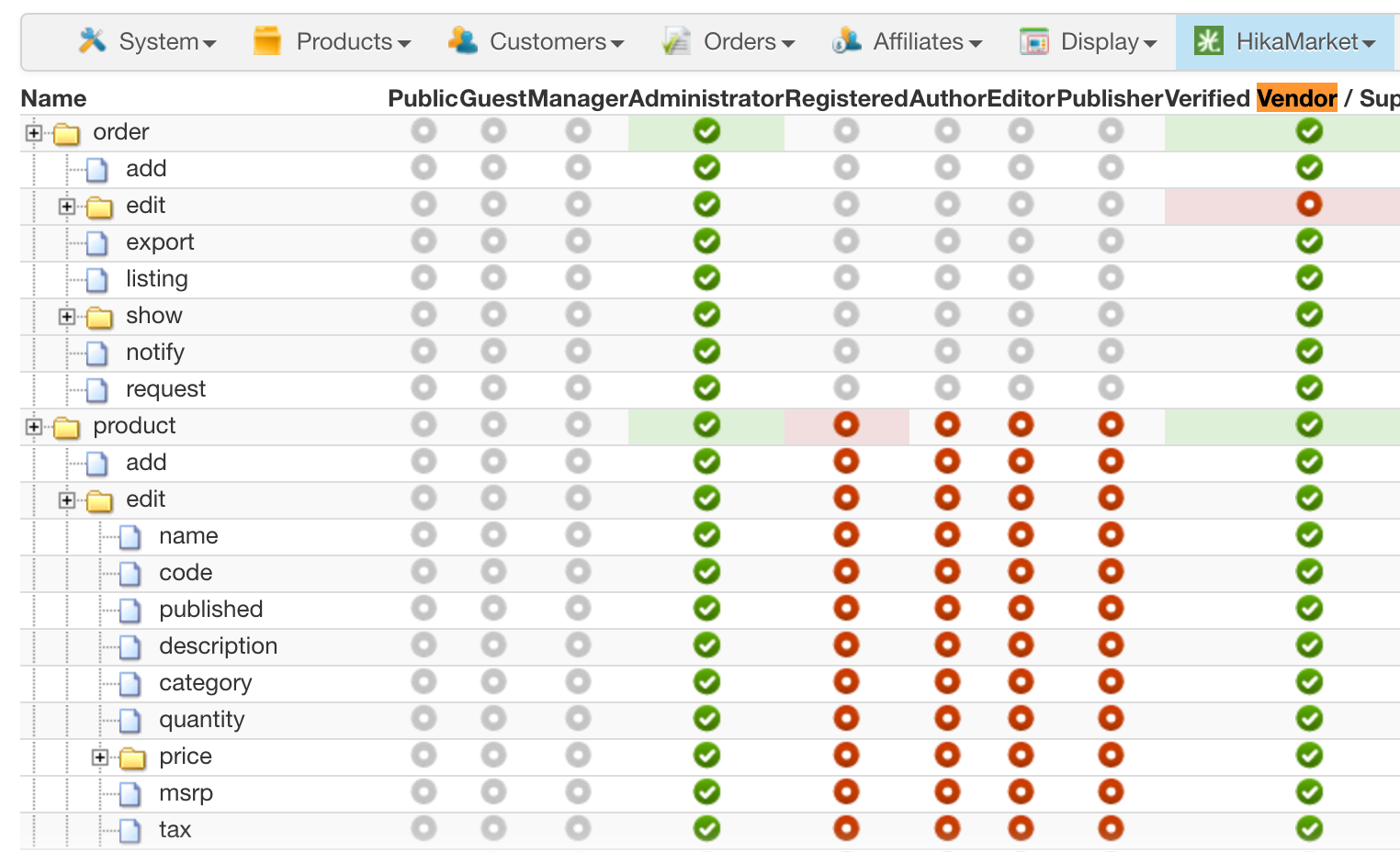Click the Administrator column header
Image resolution: width=1400 pixels, height=852 pixels.
[x=706, y=98]
